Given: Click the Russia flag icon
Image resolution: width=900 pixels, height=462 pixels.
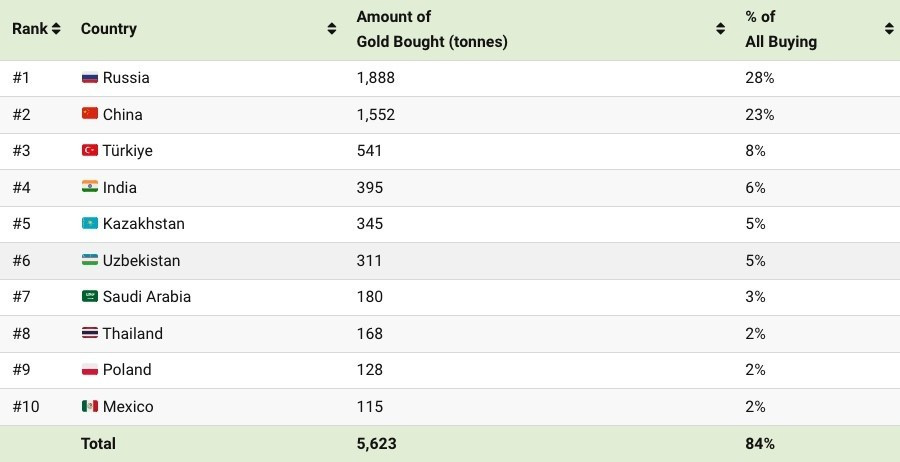Looking at the screenshot, I should coord(90,78).
